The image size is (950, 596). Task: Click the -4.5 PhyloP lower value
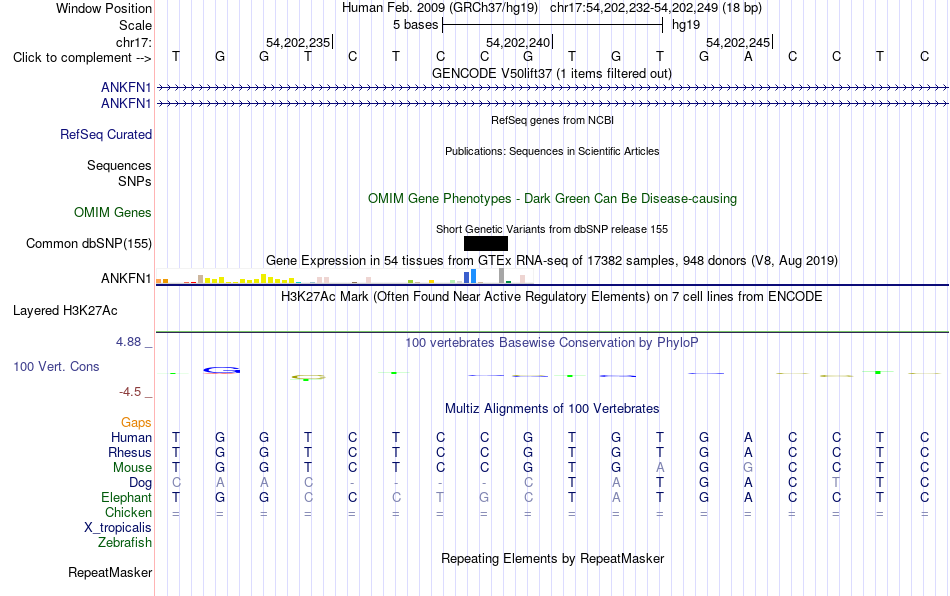[x=130, y=392]
